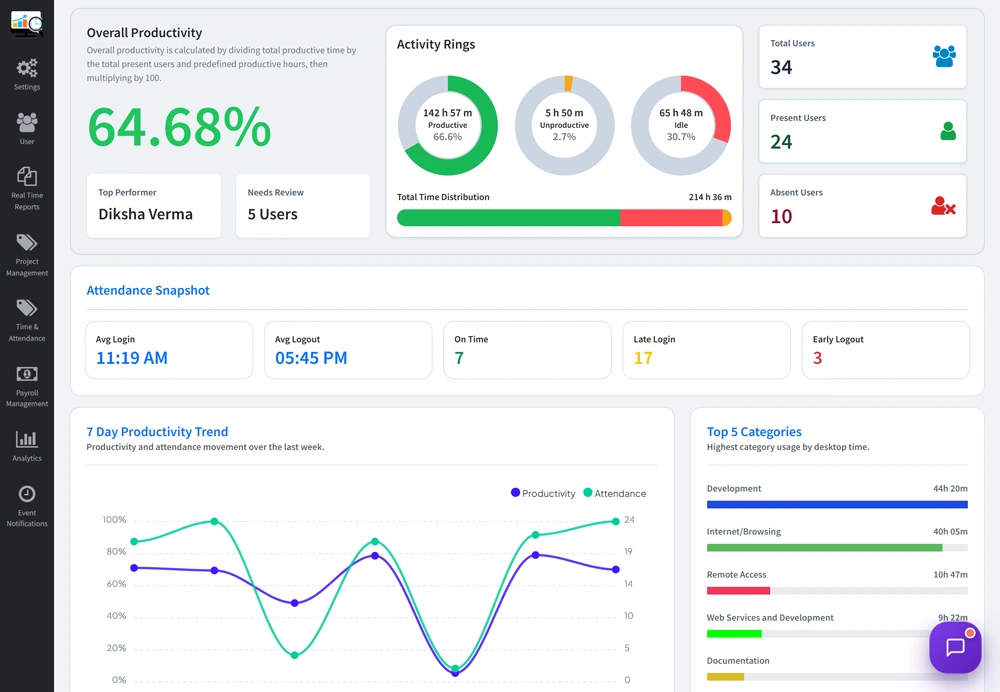Click the Total Users group icon
The image size is (1000, 692).
[x=944, y=56]
